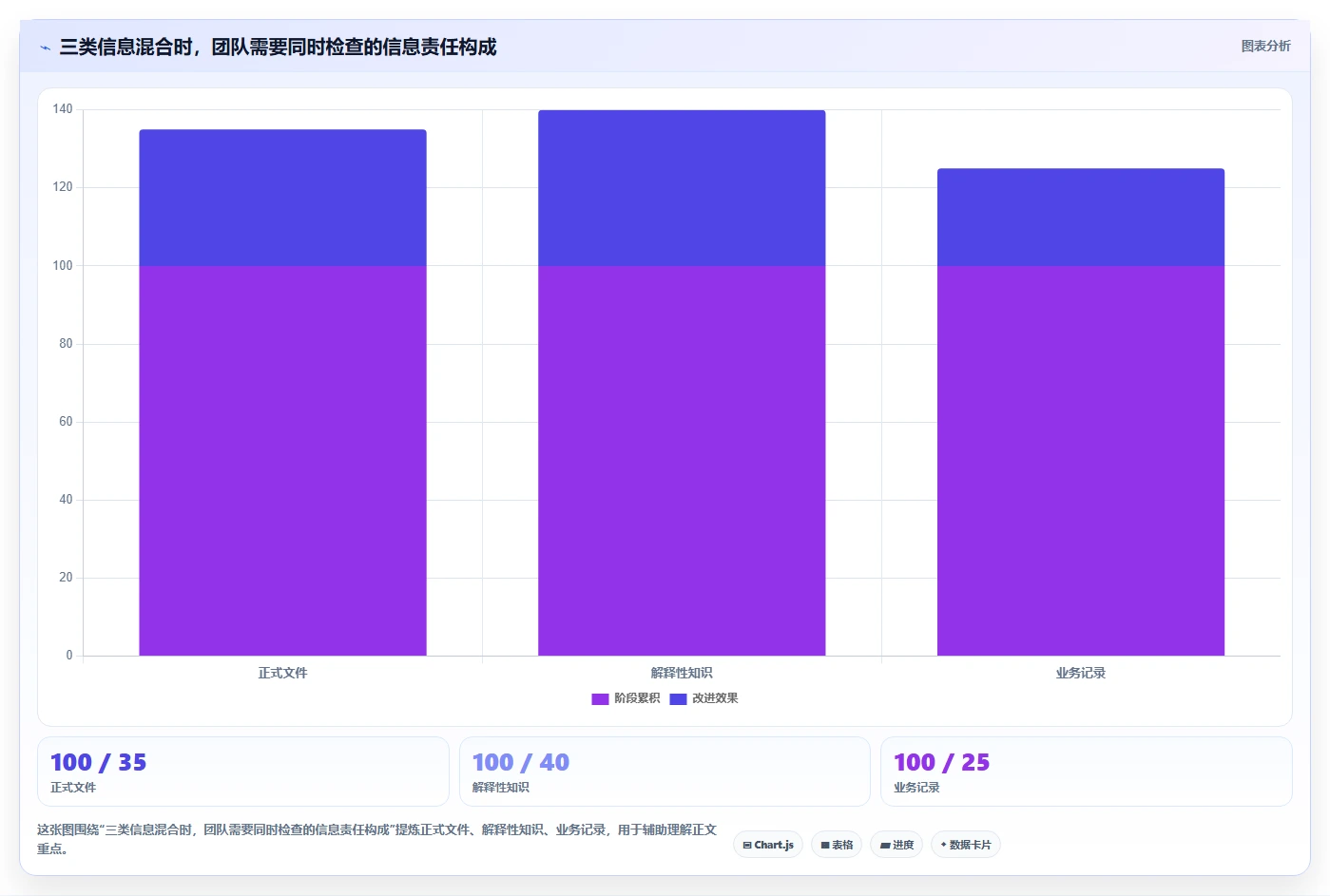1330x896 pixels.
Task: Click the 阶段累积 legend text
Action: 637,698
